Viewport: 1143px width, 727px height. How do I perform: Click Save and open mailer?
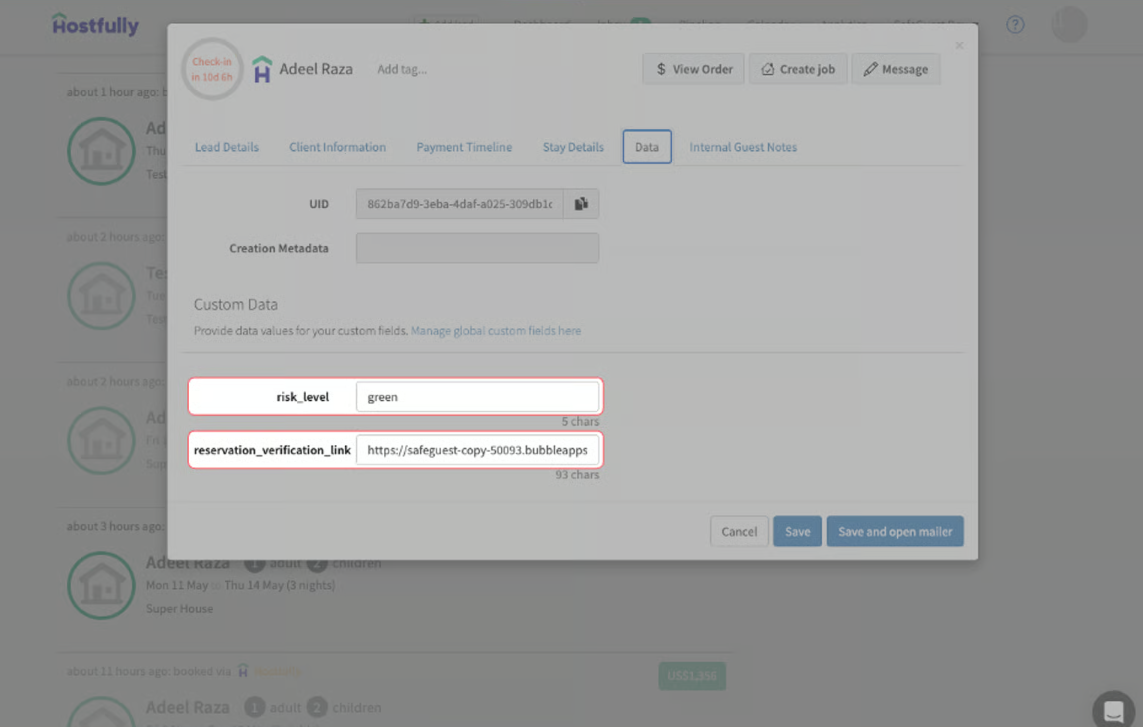coord(895,532)
